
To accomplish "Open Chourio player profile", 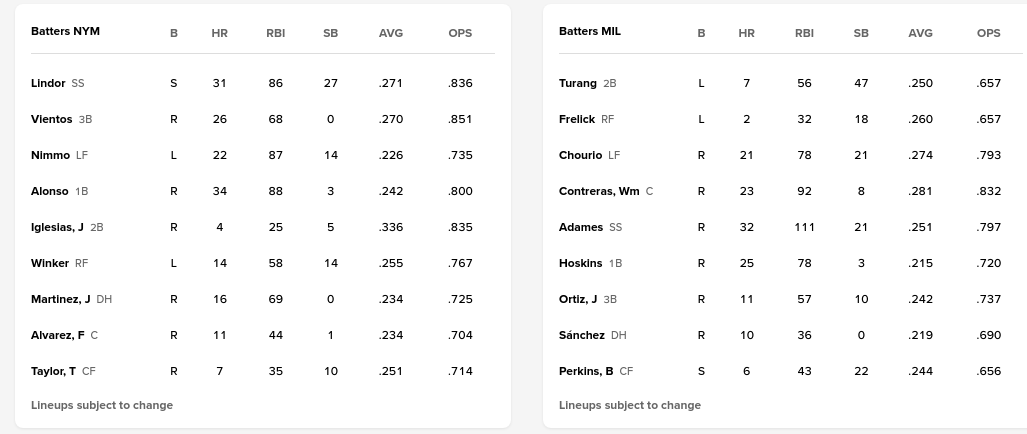I will (580, 155).
